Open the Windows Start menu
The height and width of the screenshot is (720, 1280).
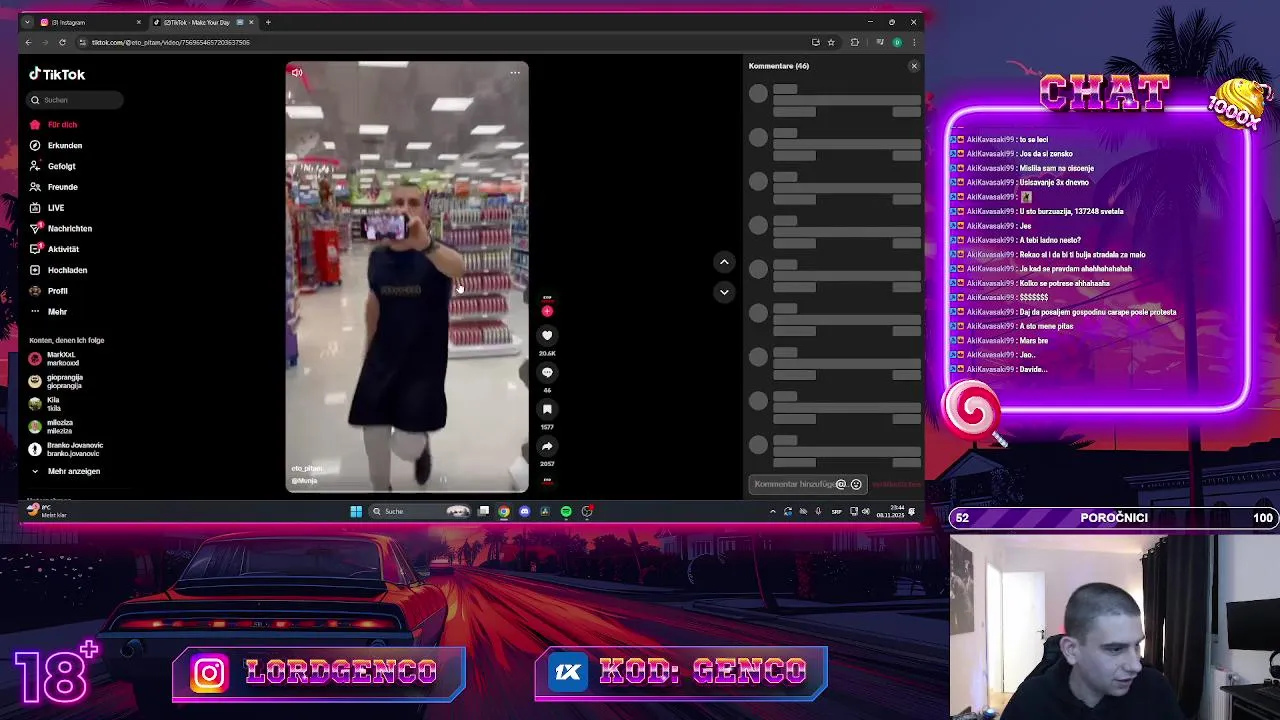click(x=356, y=511)
